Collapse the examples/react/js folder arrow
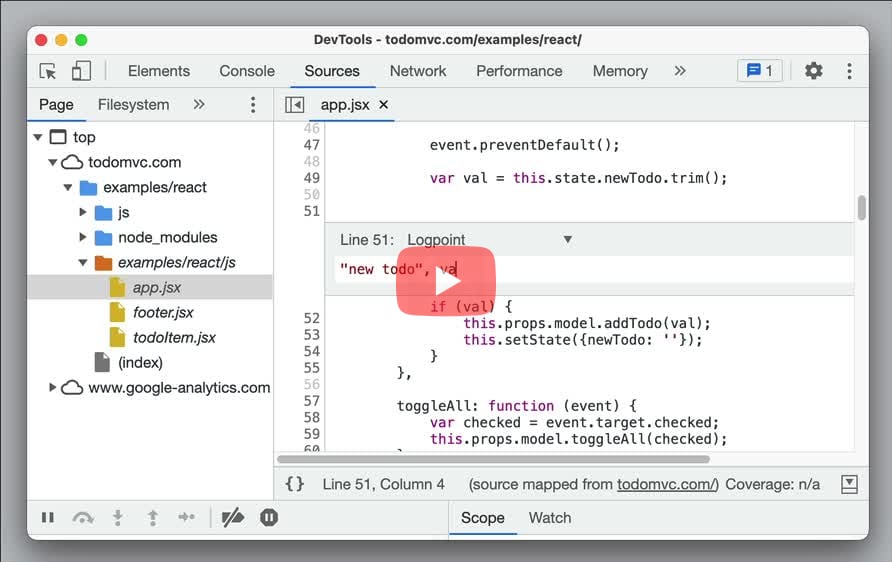The height and width of the screenshot is (562, 892). coord(83,262)
